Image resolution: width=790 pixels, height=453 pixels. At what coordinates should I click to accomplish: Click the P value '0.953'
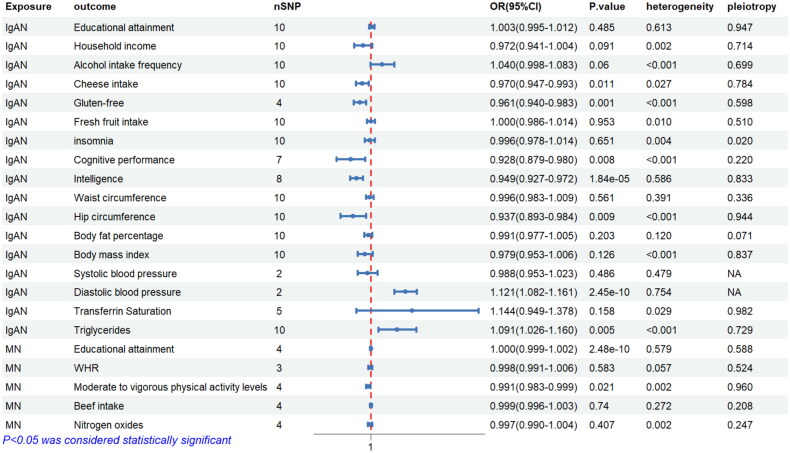pos(602,122)
